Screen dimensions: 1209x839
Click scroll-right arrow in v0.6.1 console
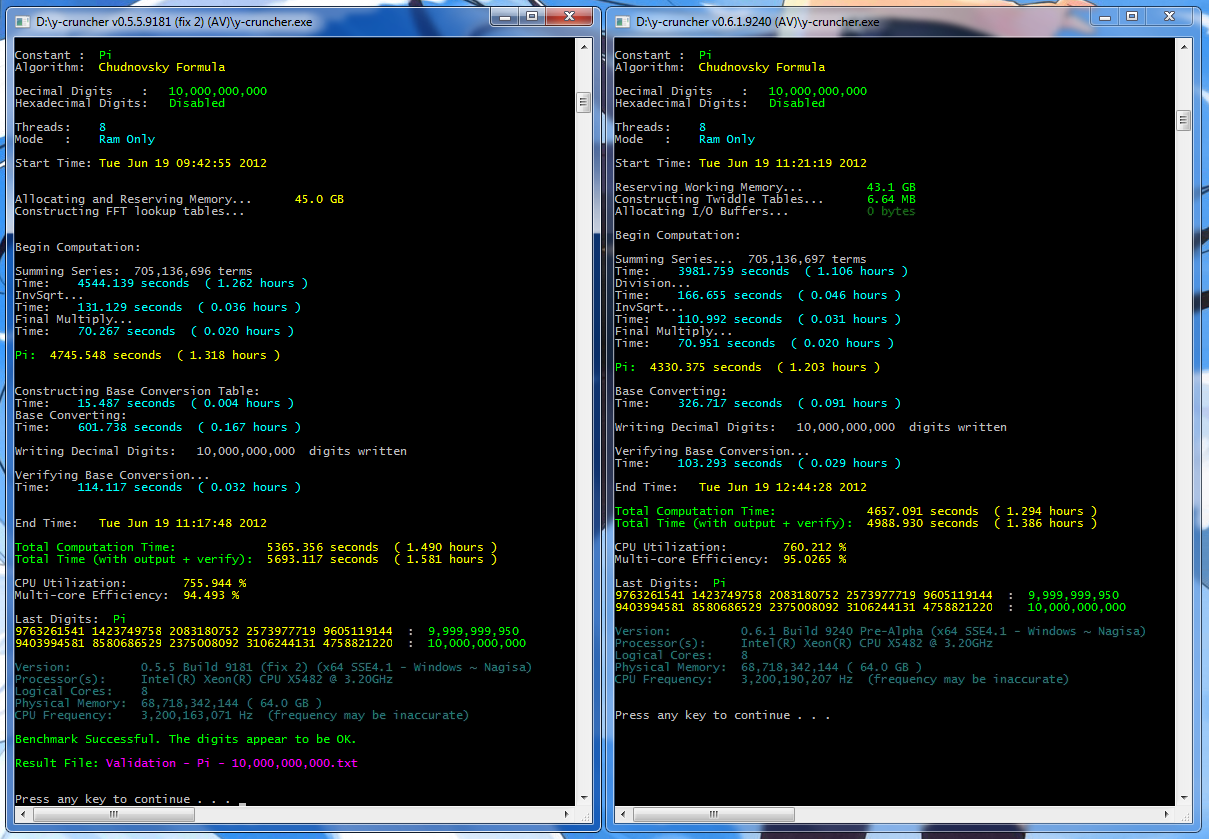pyautogui.click(x=1167, y=813)
